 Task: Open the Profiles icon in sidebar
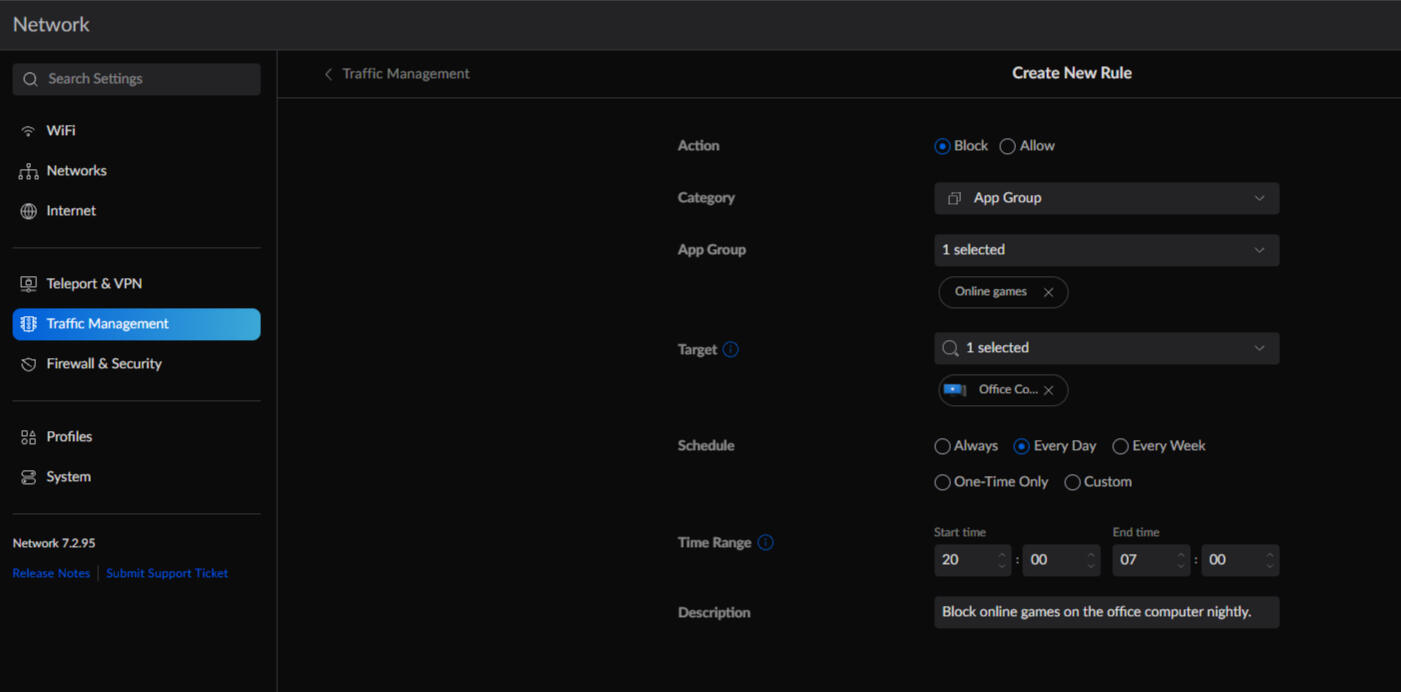28,437
